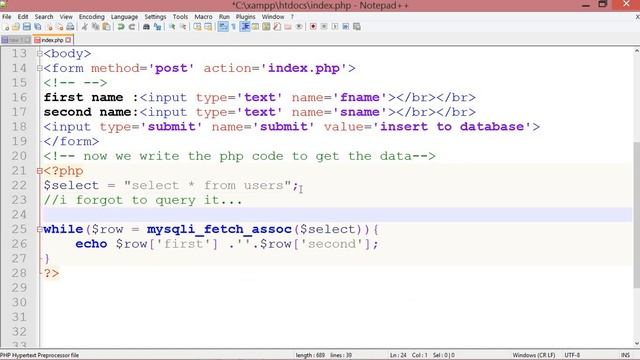Open the User Defined Language icon
The width and height of the screenshot is (640, 360).
click(256, 27)
